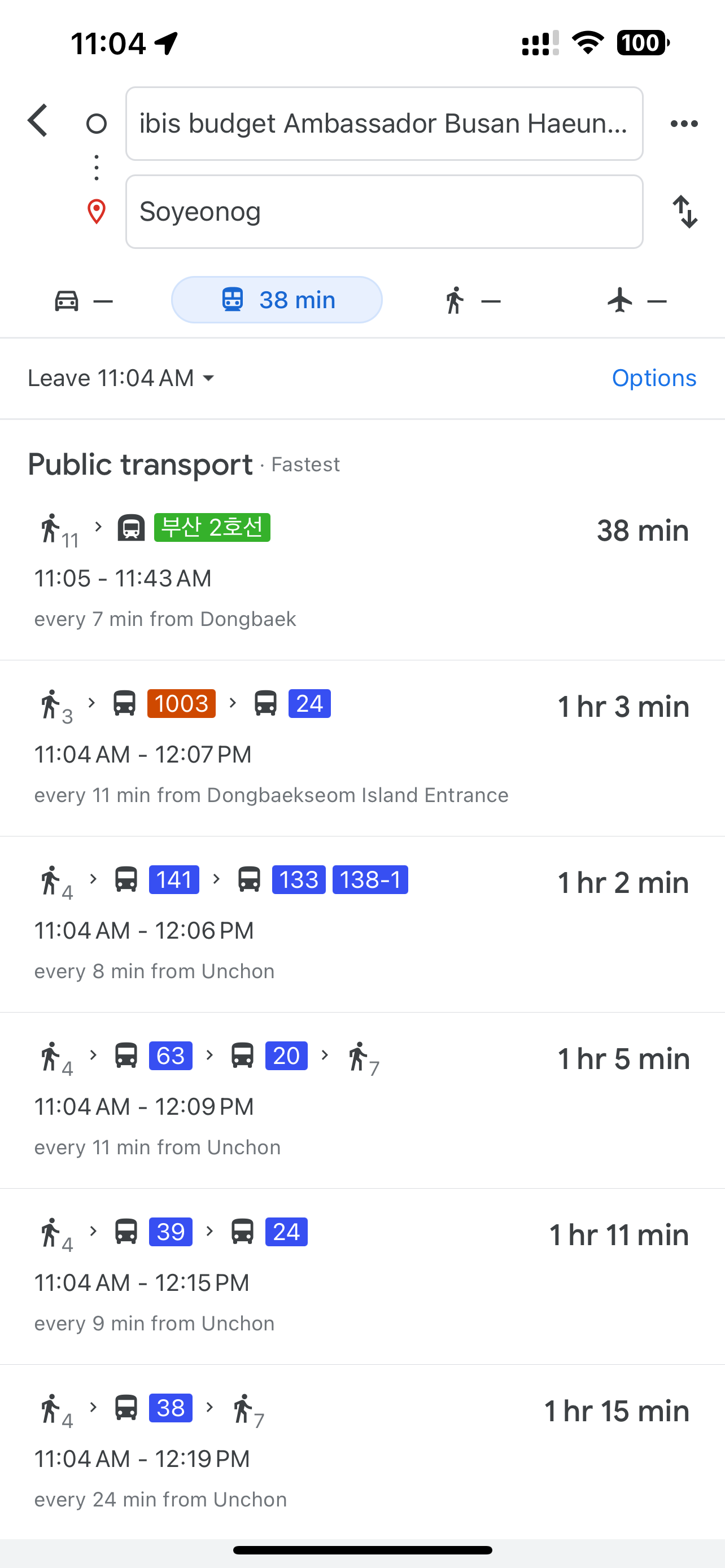The height and width of the screenshot is (1568, 725).
Task: Tap the 138-1 bus badge
Action: (370, 879)
